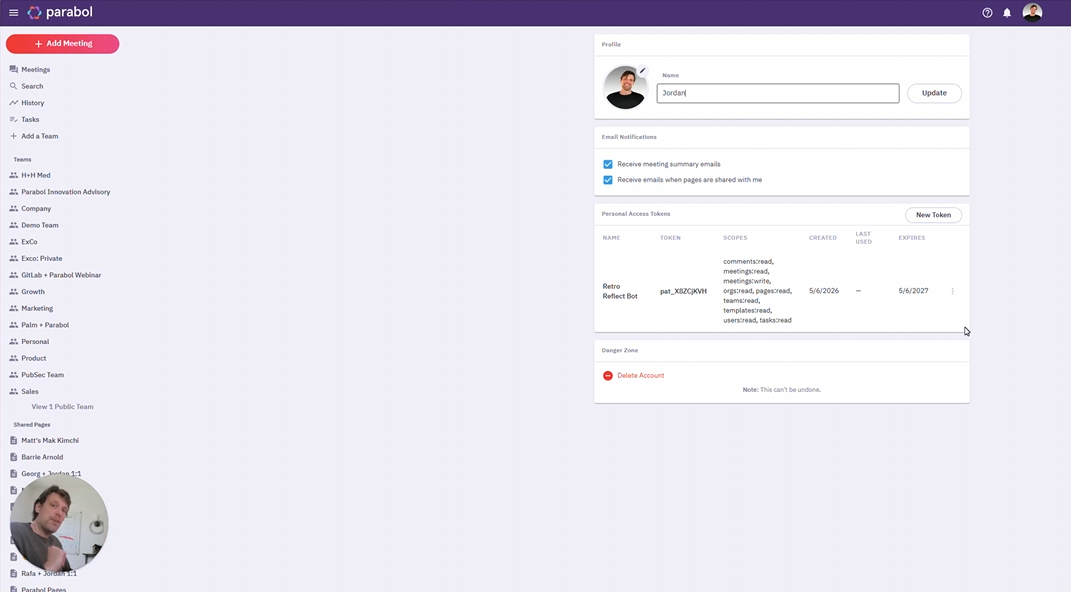This screenshot has height=592, width=1071.
Task: Click the page icon beside Barrie Arnold
Action: (x=14, y=457)
